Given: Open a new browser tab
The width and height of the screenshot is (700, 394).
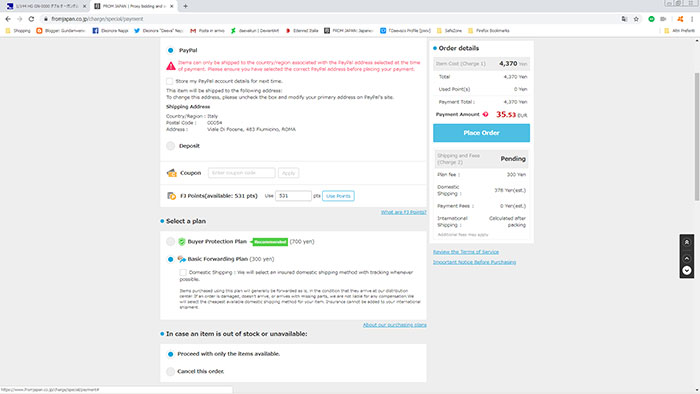Looking at the screenshot, I should [x=185, y=6].
